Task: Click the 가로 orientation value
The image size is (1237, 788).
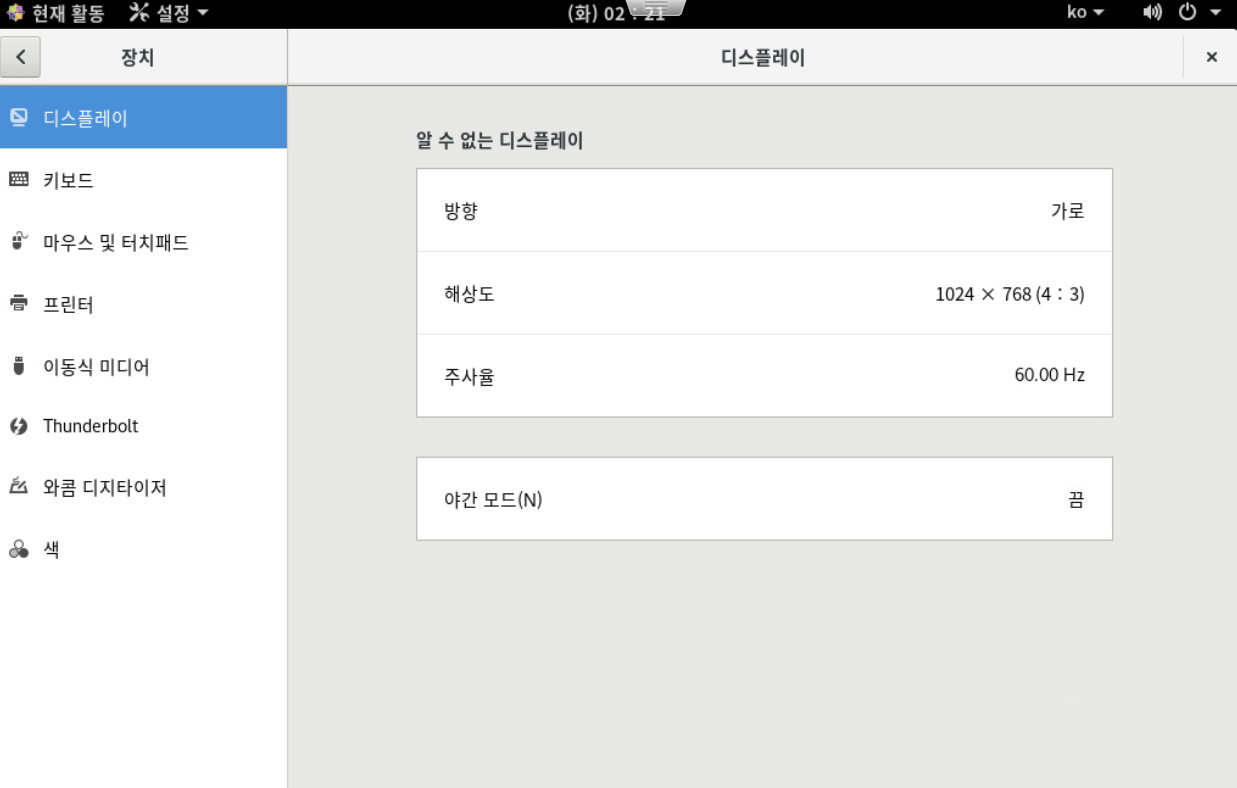Action: tap(1067, 211)
